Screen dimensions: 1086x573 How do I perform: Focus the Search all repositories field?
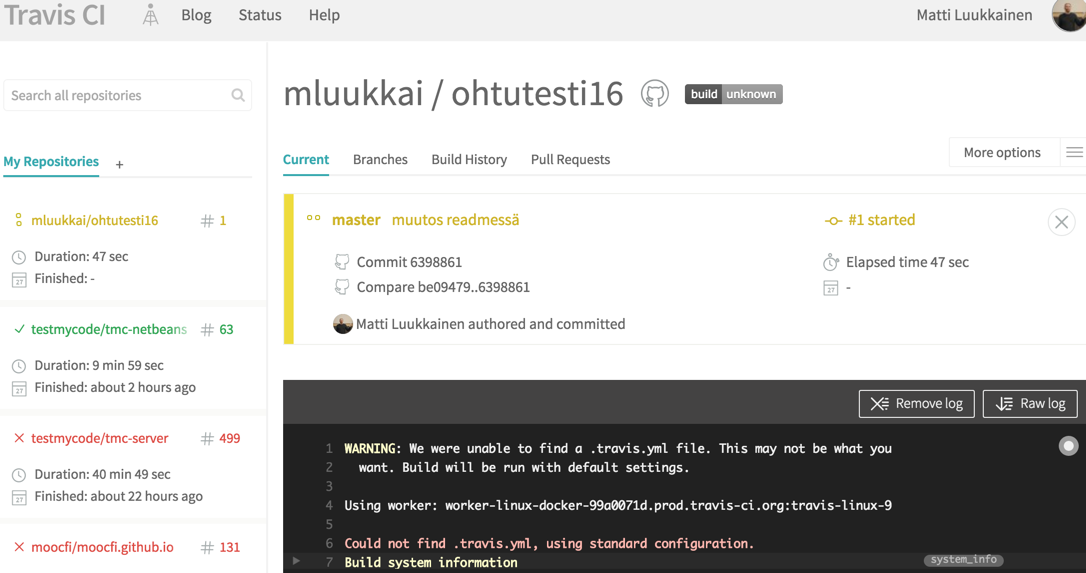coord(127,96)
